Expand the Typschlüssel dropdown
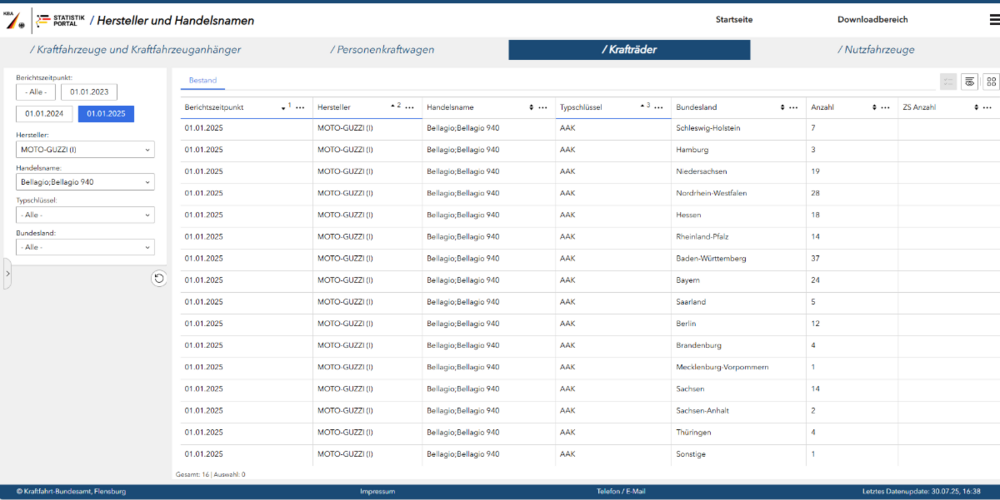The width and height of the screenshot is (1000, 500). pos(85,214)
